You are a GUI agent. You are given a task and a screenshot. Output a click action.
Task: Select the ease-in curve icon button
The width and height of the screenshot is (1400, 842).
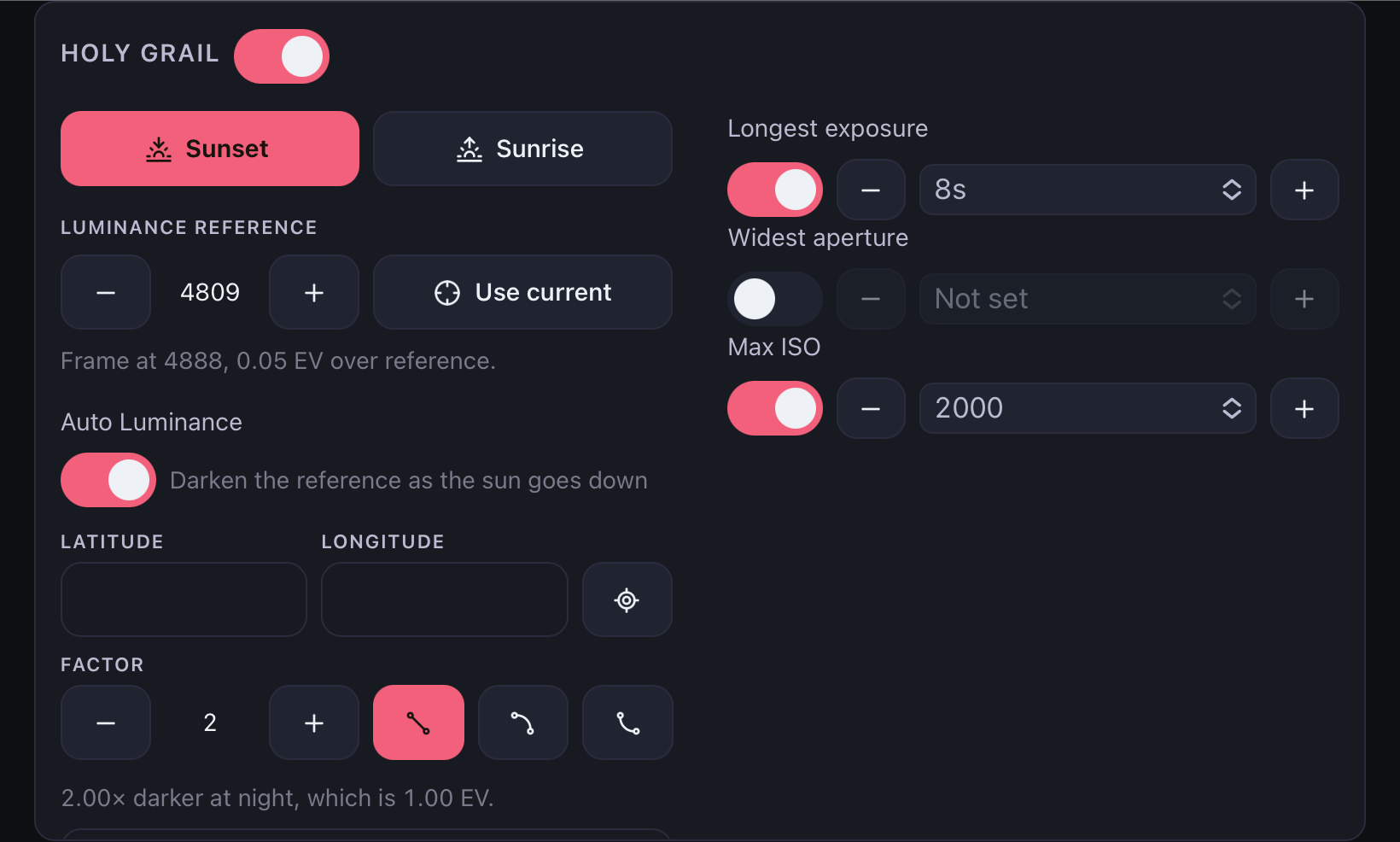tap(627, 722)
